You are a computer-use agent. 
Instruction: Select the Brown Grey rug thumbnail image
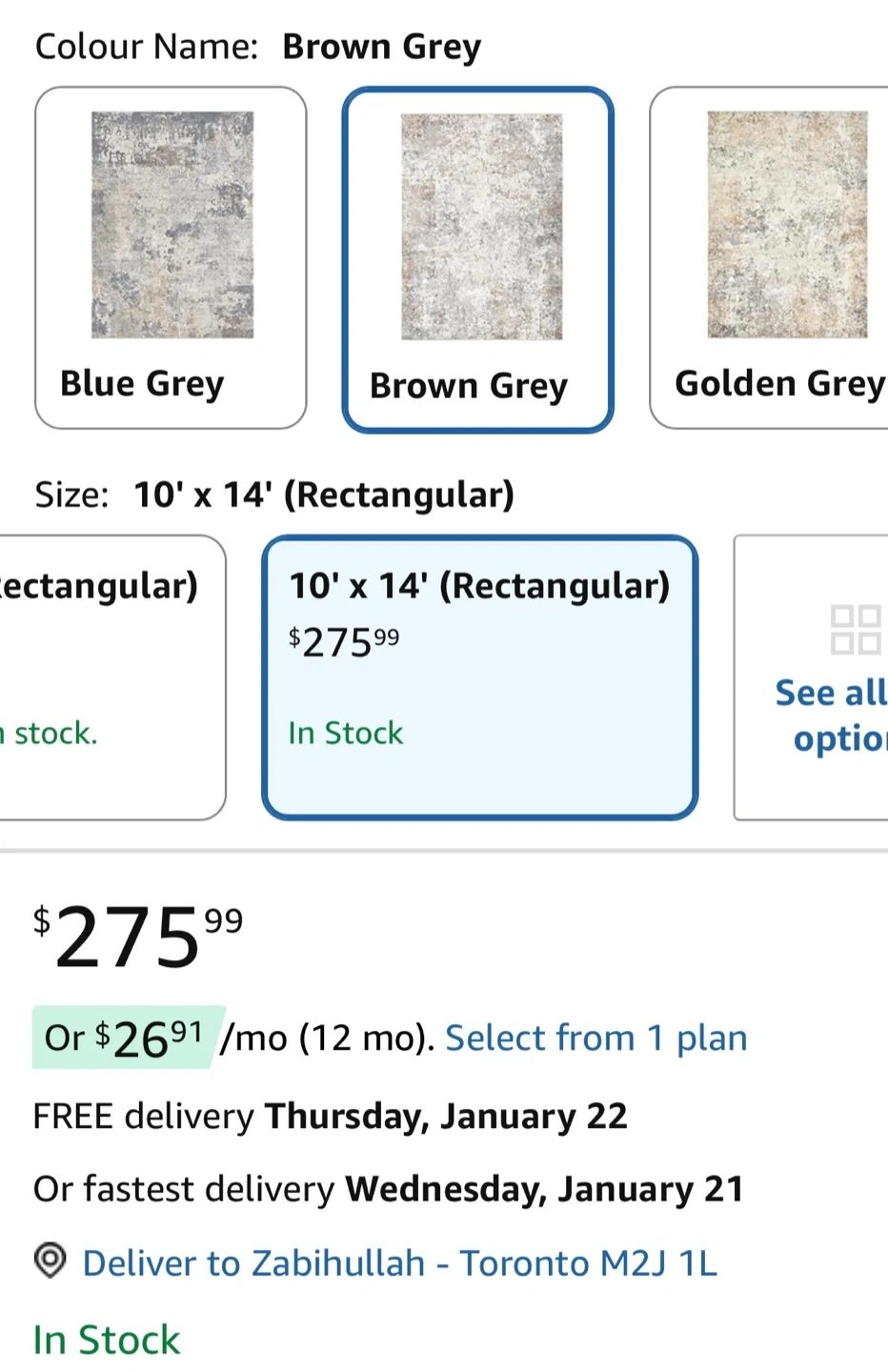[x=481, y=227]
